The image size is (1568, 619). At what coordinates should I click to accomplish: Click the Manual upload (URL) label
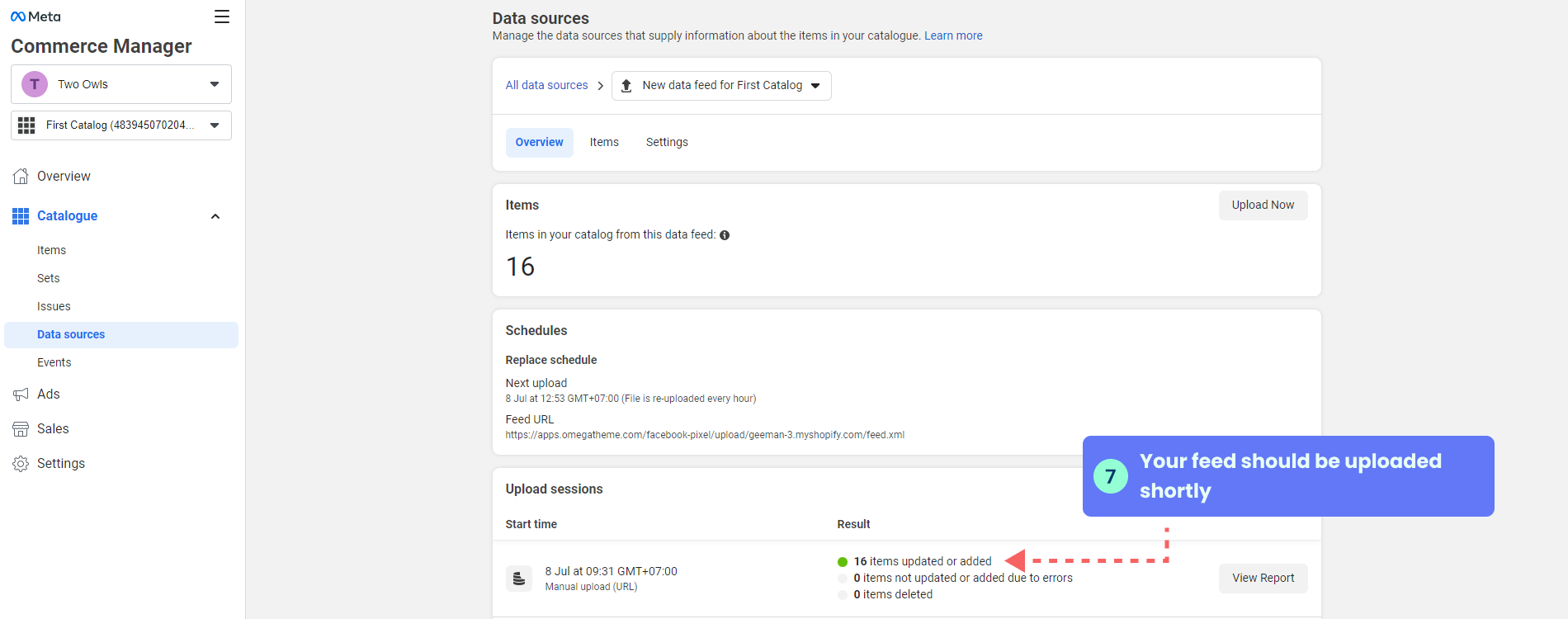[591, 587]
